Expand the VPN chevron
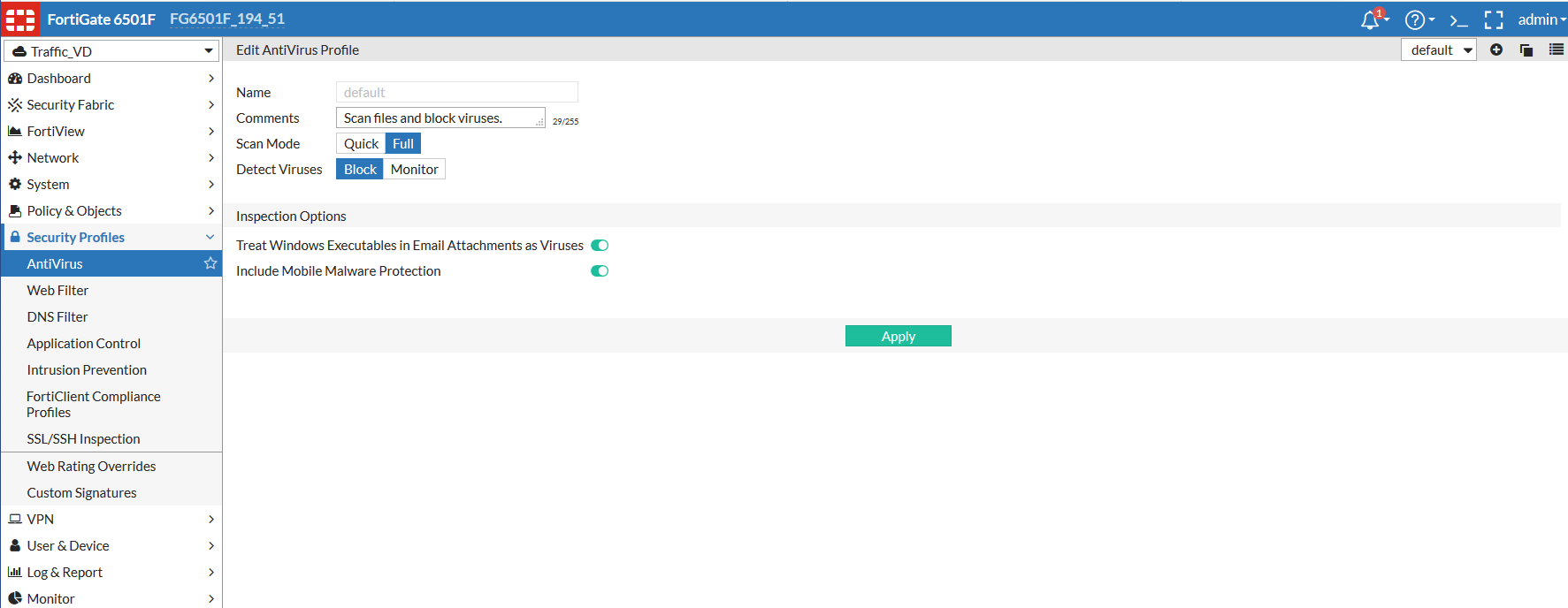This screenshot has width=1568, height=608. coord(210,519)
